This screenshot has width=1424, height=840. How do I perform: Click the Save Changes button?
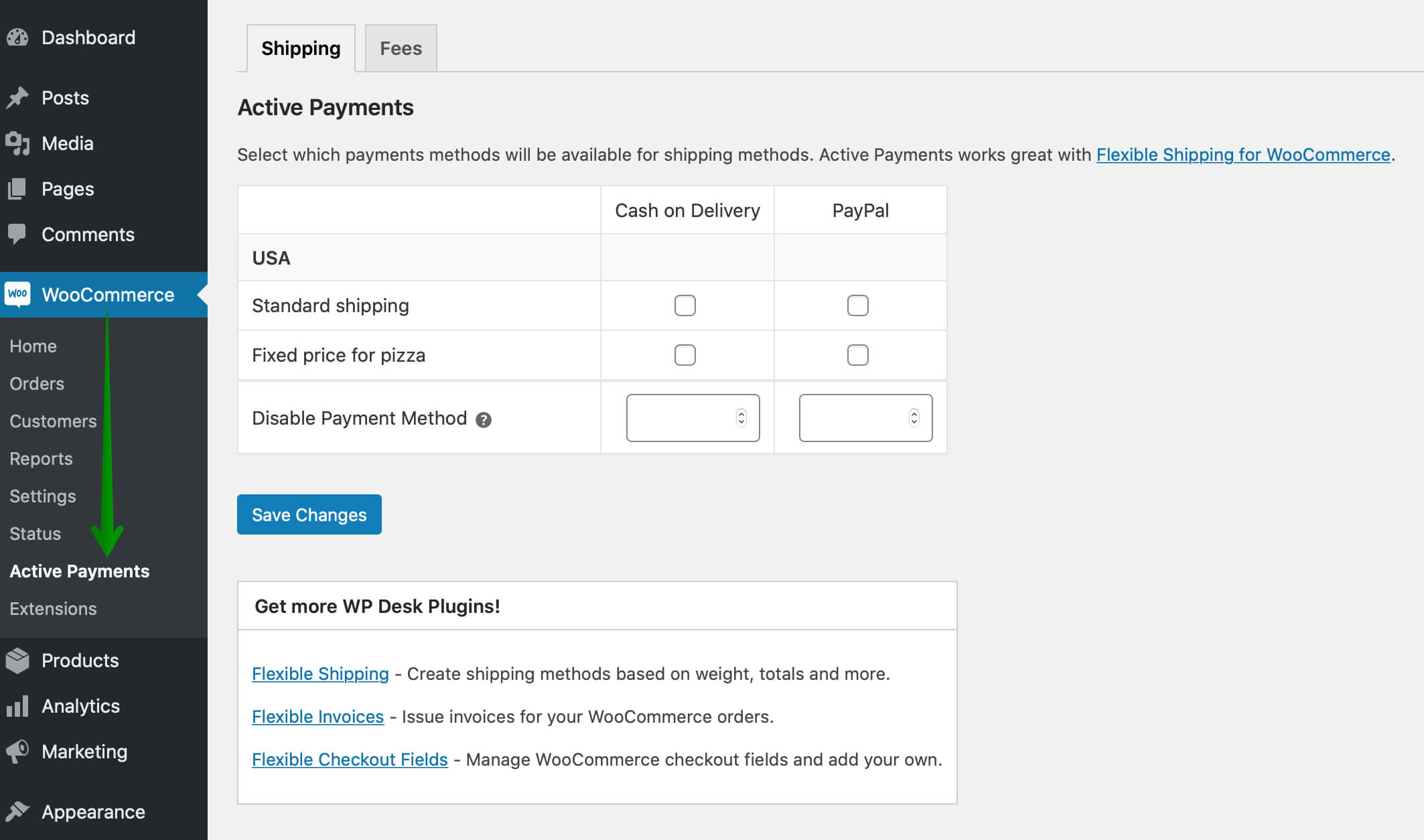tap(309, 514)
